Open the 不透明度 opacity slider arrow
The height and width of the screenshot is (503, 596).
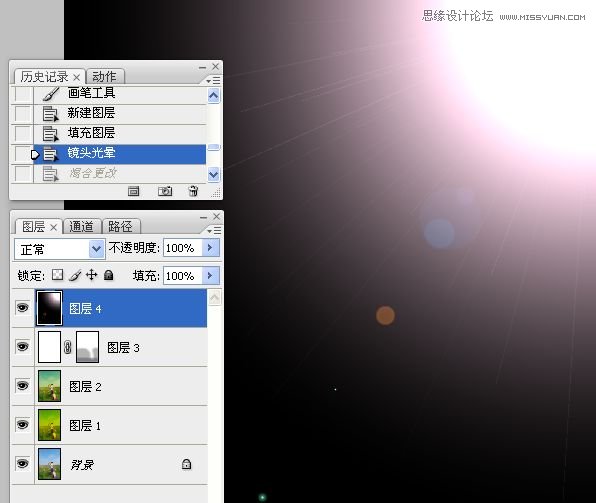(x=210, y=248)
